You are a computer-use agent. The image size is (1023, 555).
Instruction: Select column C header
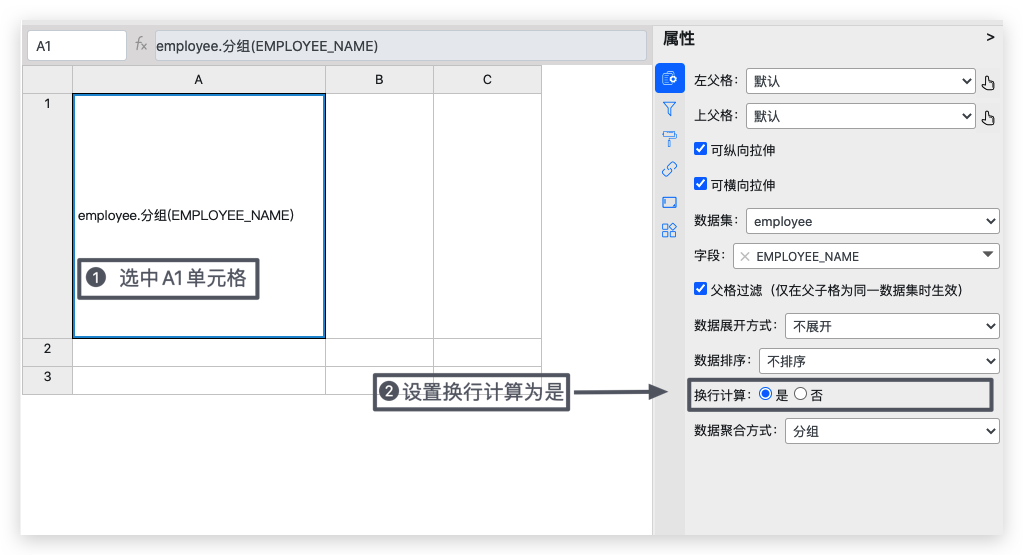487,80
